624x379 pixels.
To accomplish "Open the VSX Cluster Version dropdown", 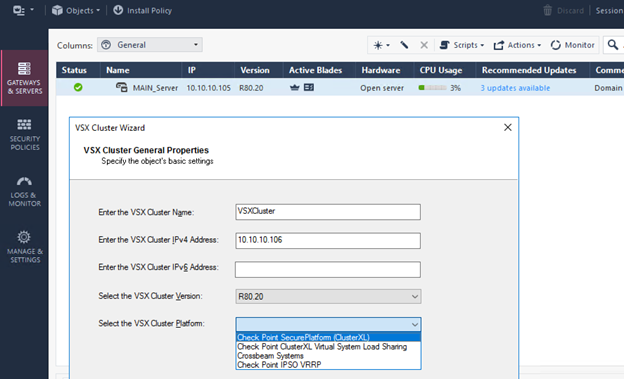I will click(x=328, y=296).
